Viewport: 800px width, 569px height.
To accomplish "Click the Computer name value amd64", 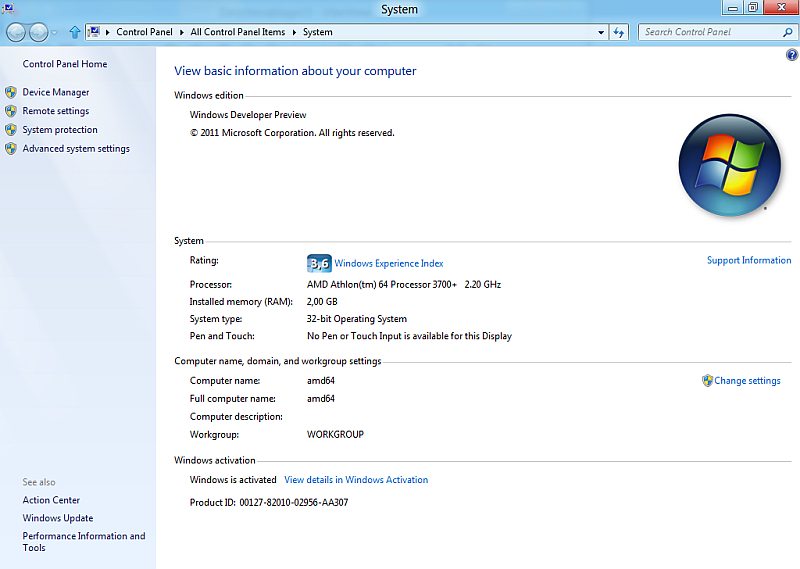I will point(320,381).
